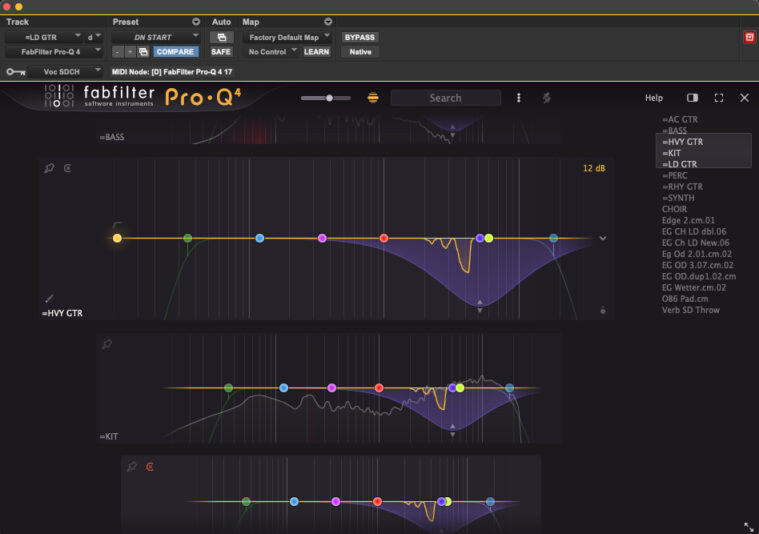Click the key input icon beside Voc SDCH
This screenshot has width=759, height=534.
click(15, 72)
